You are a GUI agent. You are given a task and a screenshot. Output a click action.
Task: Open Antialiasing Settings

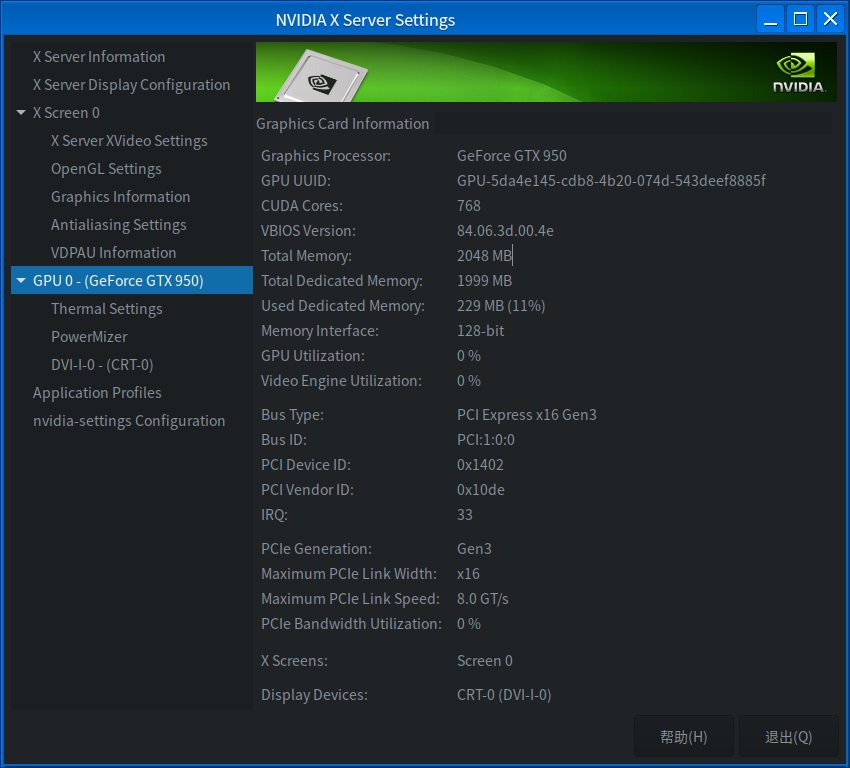click(119, 225)
